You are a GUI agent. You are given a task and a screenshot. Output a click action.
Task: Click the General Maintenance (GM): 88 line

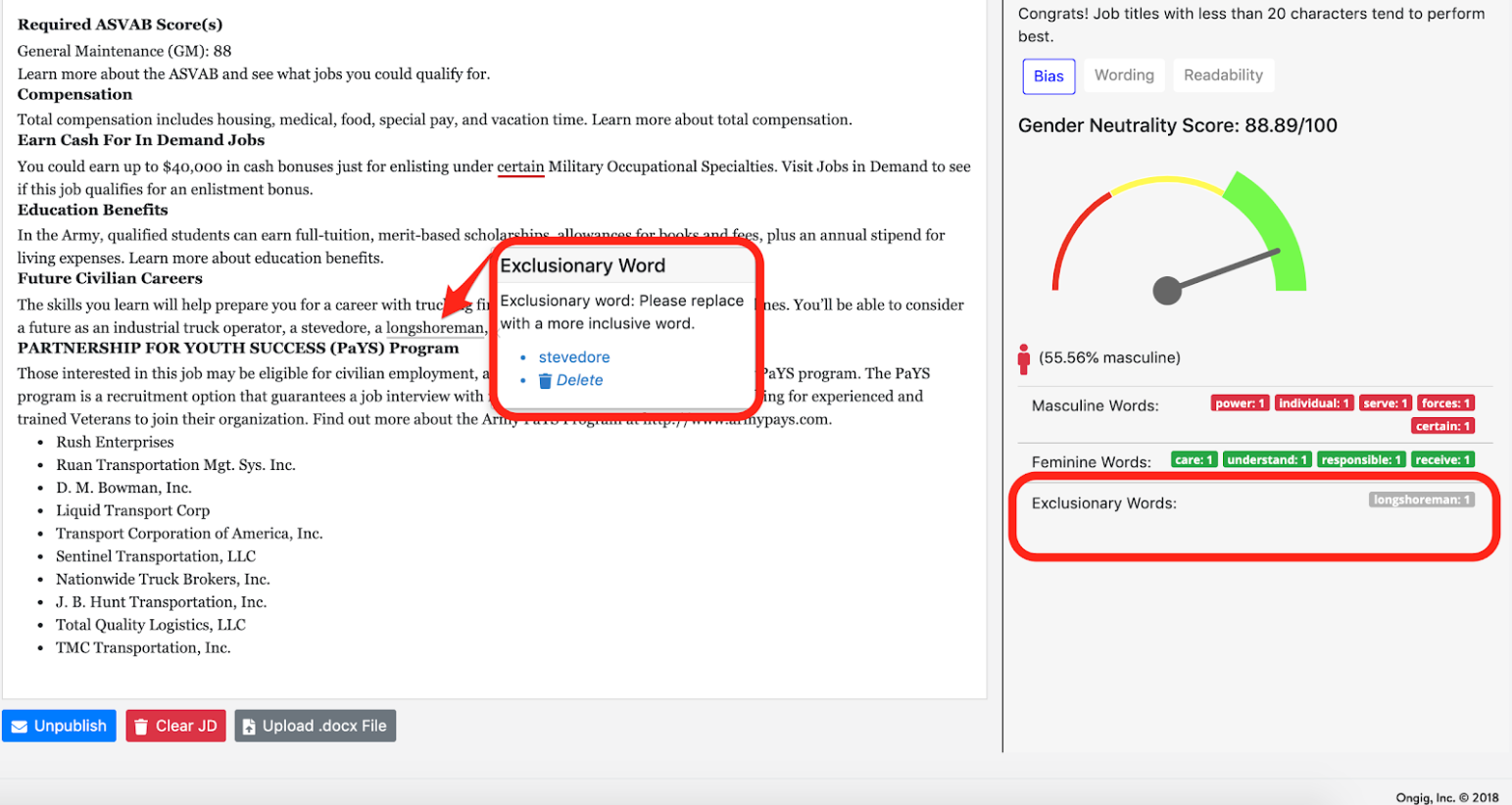124,51
